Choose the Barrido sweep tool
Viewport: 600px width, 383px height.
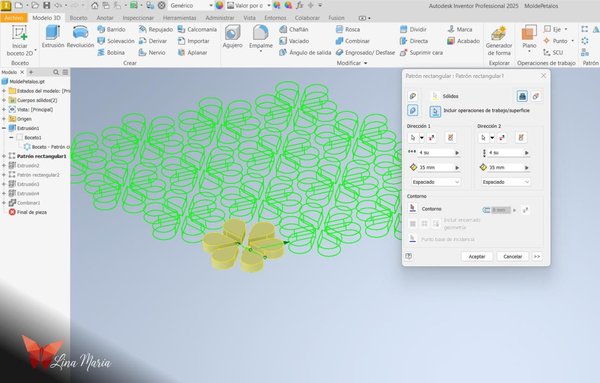point(111,29)
